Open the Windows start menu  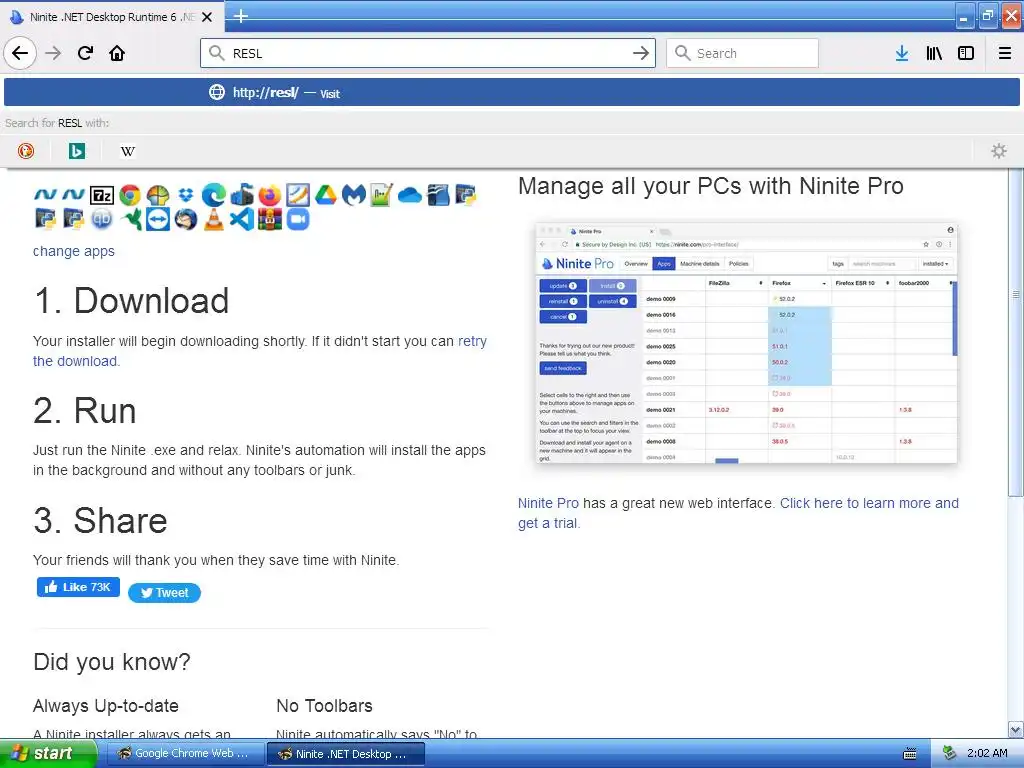tap(48, 753)
